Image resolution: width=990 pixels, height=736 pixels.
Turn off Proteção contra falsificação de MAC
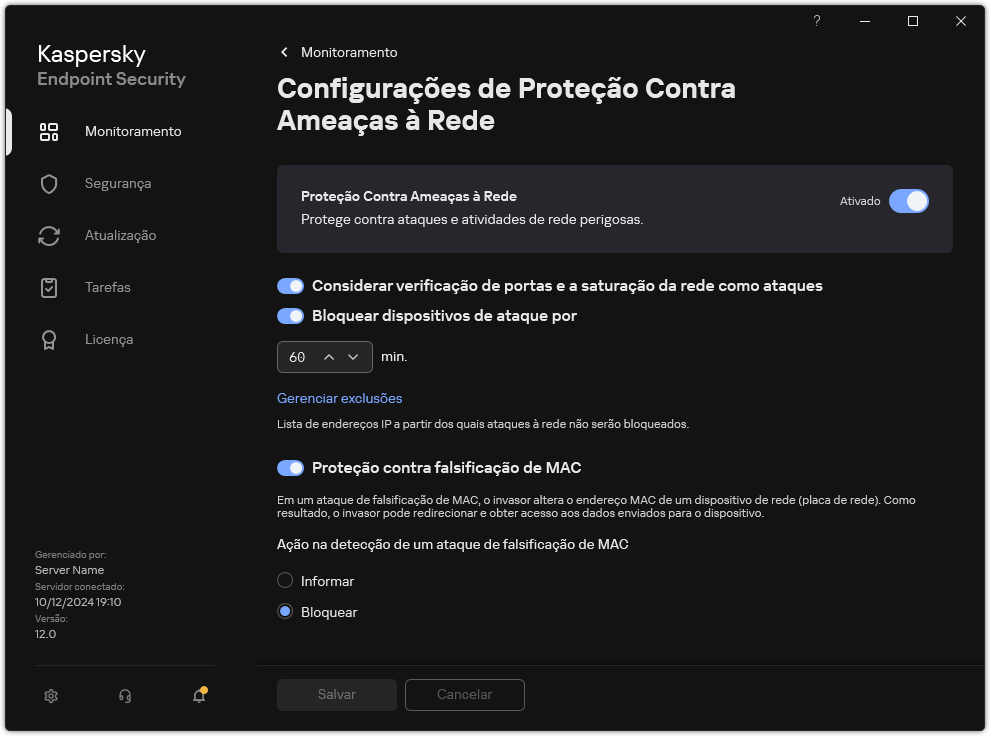pyautogui.click(x=291, y=467)
